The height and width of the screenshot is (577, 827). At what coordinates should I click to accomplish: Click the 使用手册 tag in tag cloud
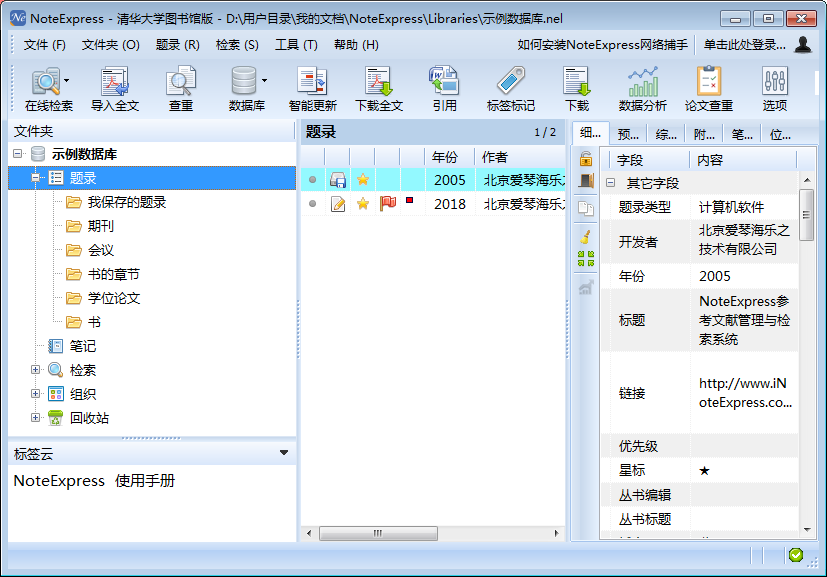[145, 481]
